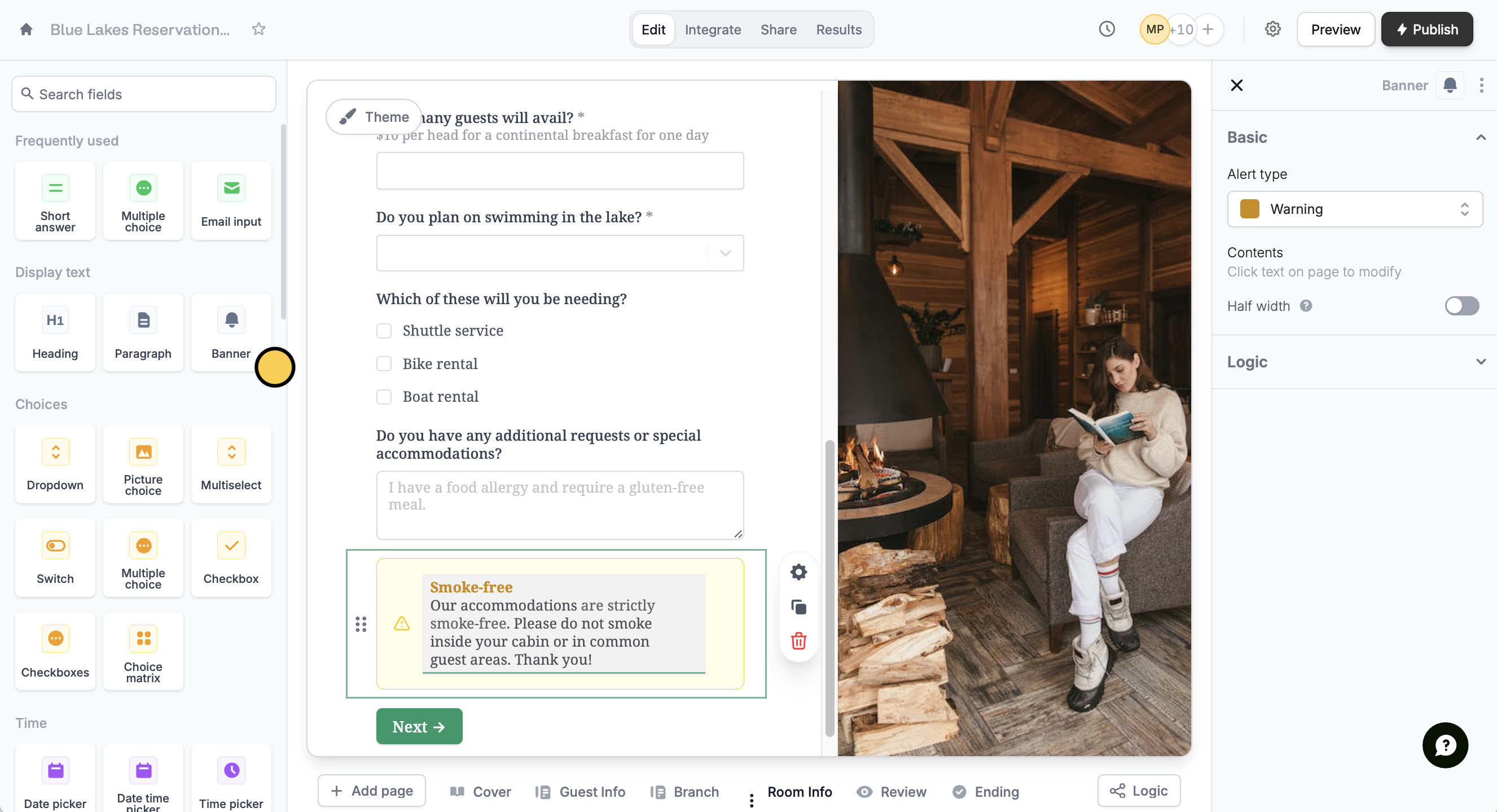Open version history clock icon
Viewport: 1497px width, 812px height.
coord(1107,29)
